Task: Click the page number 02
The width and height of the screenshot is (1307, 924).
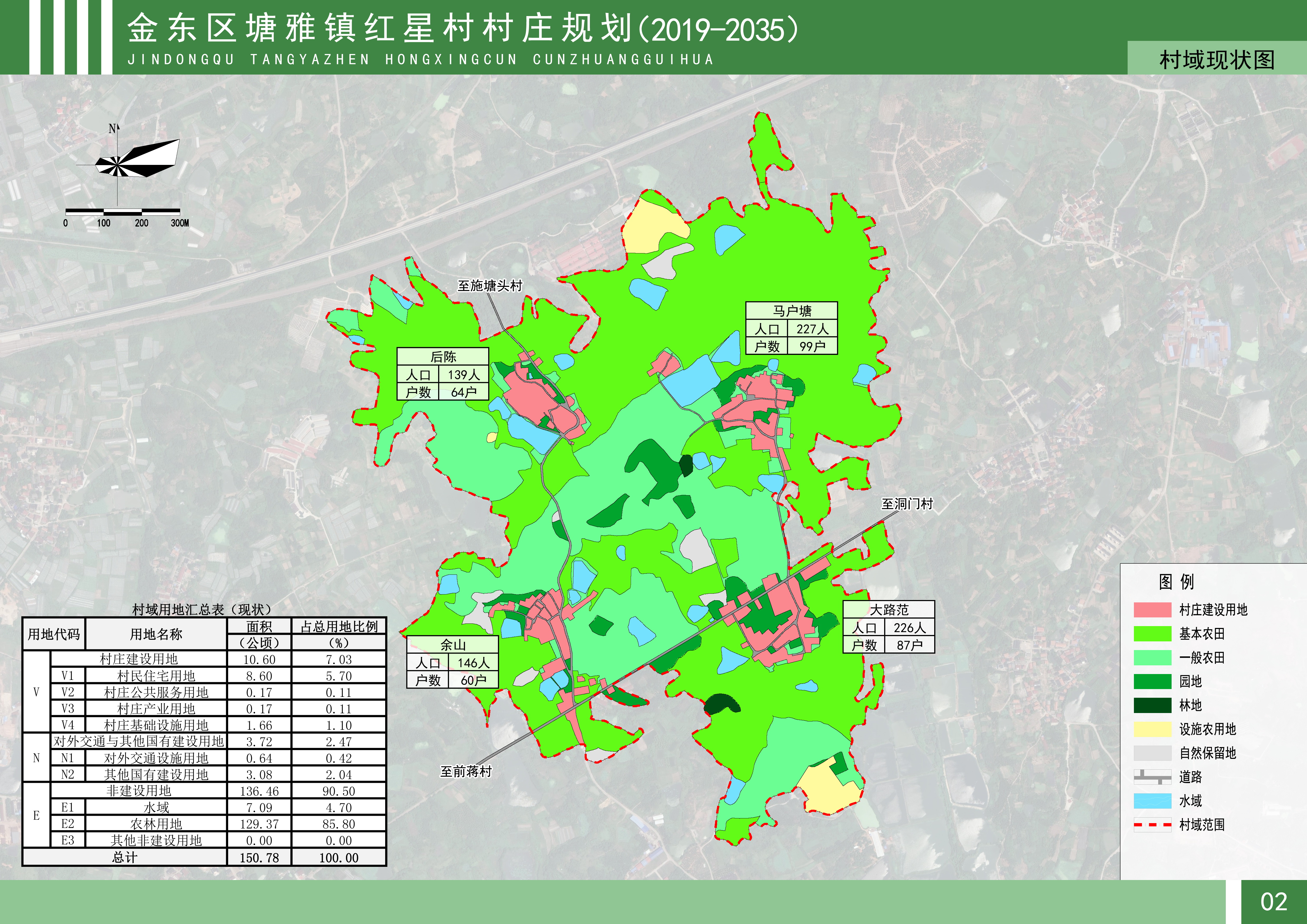Action: [x=1274, y=902]
